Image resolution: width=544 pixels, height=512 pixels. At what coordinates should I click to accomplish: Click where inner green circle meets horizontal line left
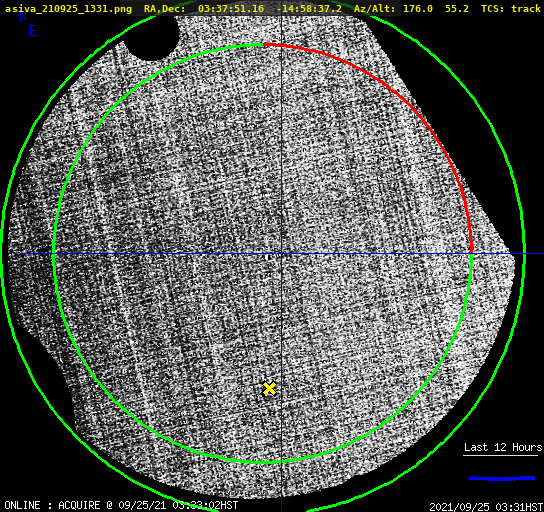coord(54,254)
